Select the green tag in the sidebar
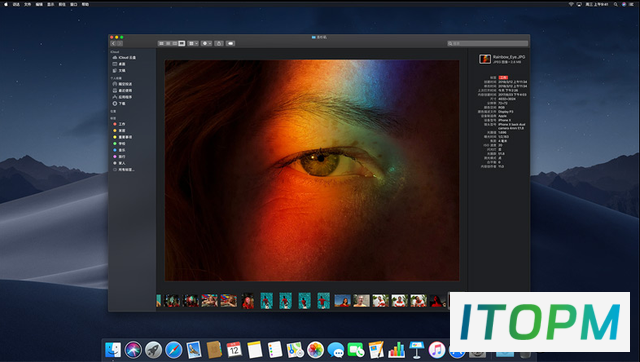This screenshot has width=640, height=362. point(119,144)
